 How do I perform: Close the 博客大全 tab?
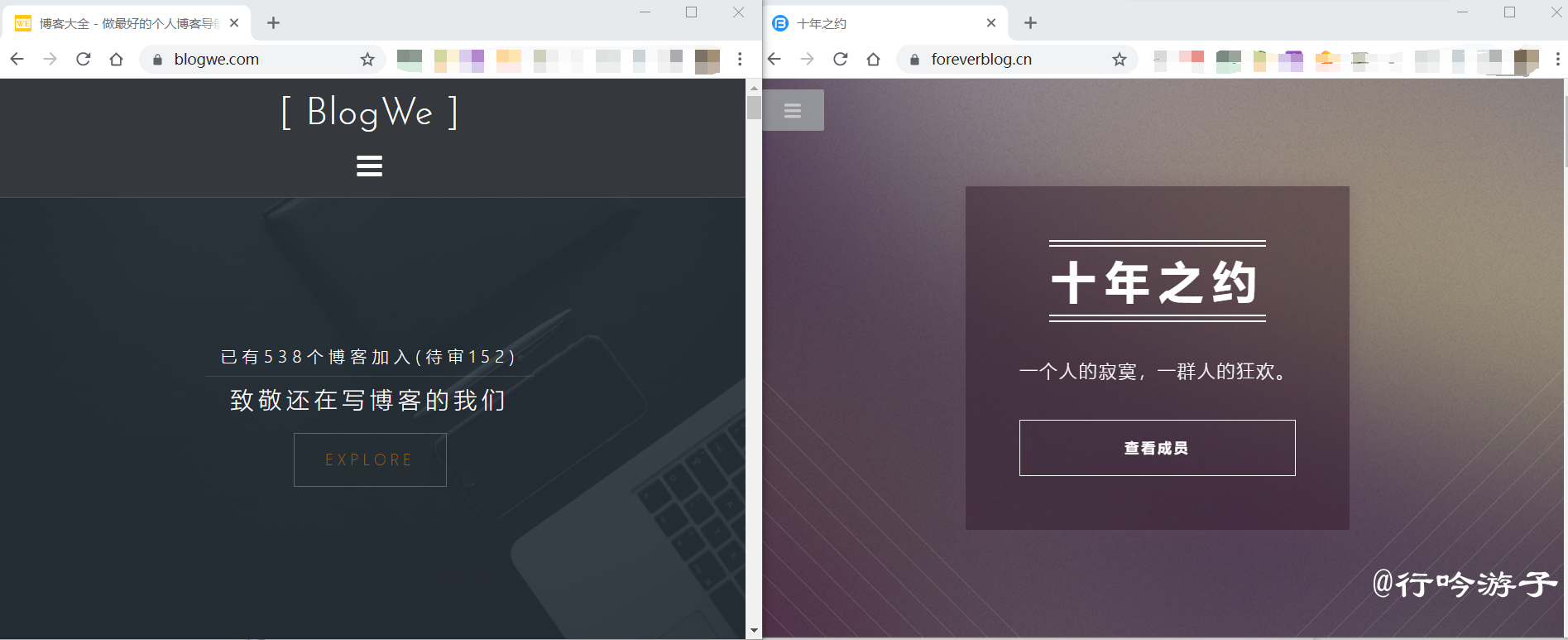click(234, 23)
